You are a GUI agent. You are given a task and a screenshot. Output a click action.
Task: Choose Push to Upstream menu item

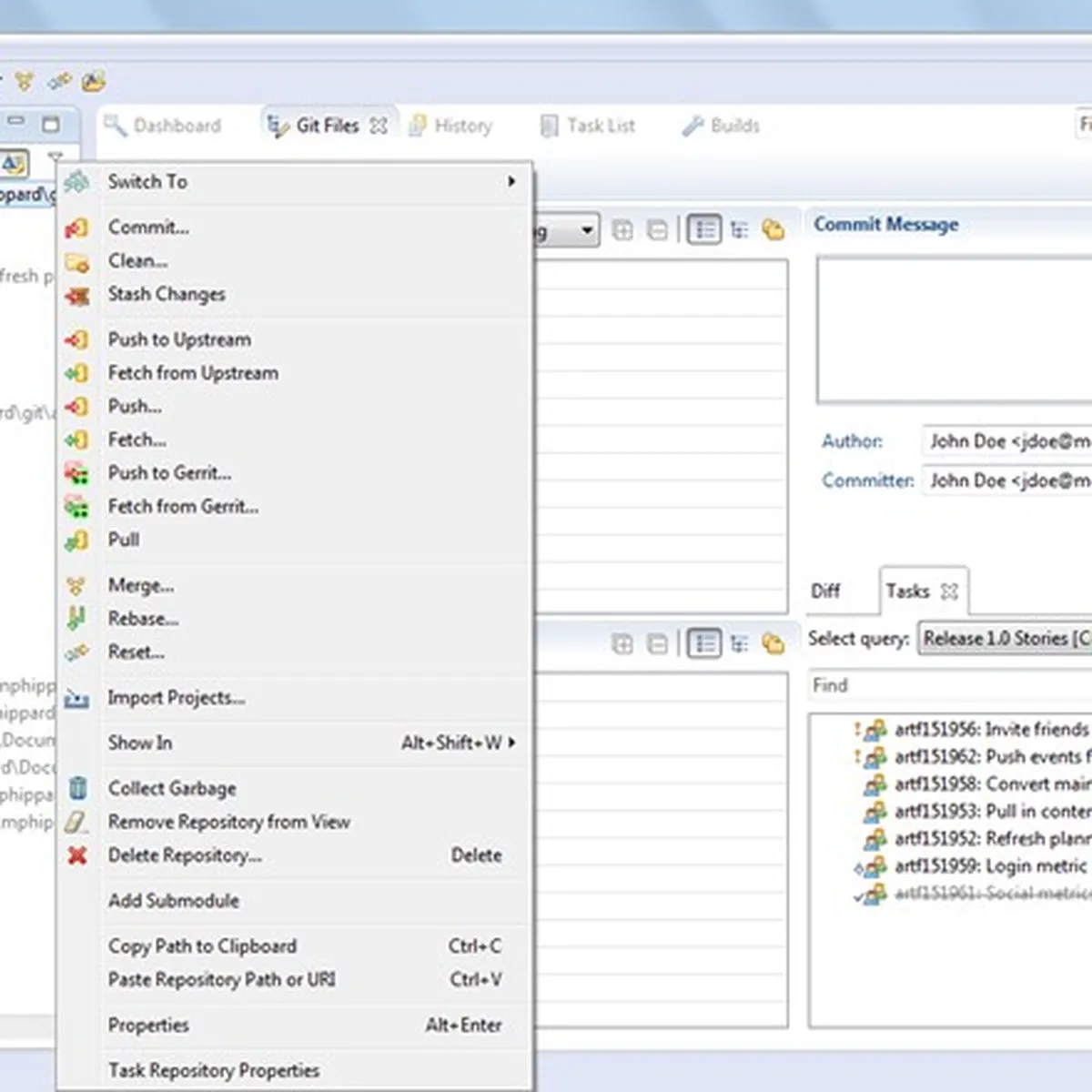click(x=179, y=339)
